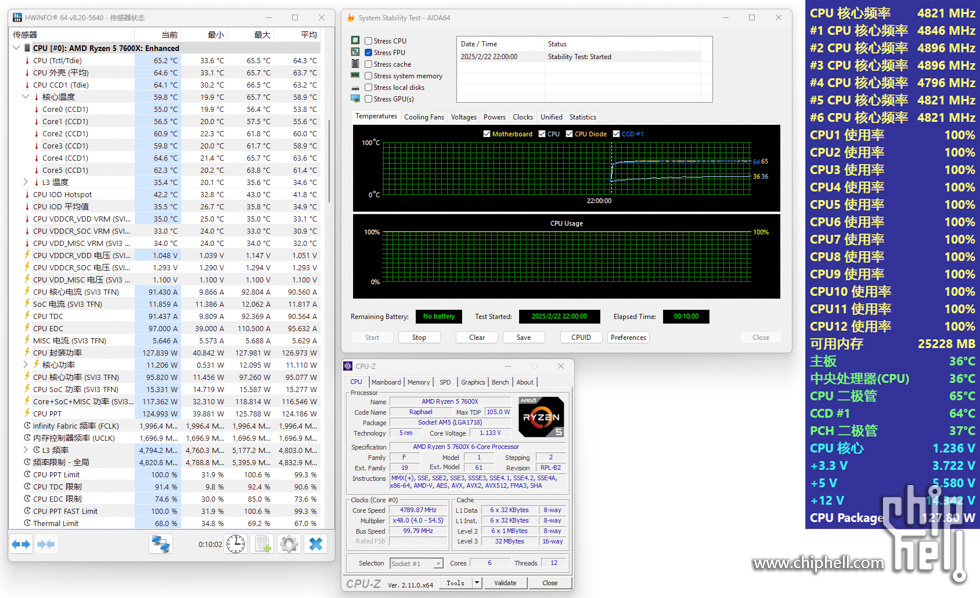The width and height of the screenshot is (980, 598).
Task: Click the Ryzen 5 logo in CPU-Z
Action: click(541, 417)
